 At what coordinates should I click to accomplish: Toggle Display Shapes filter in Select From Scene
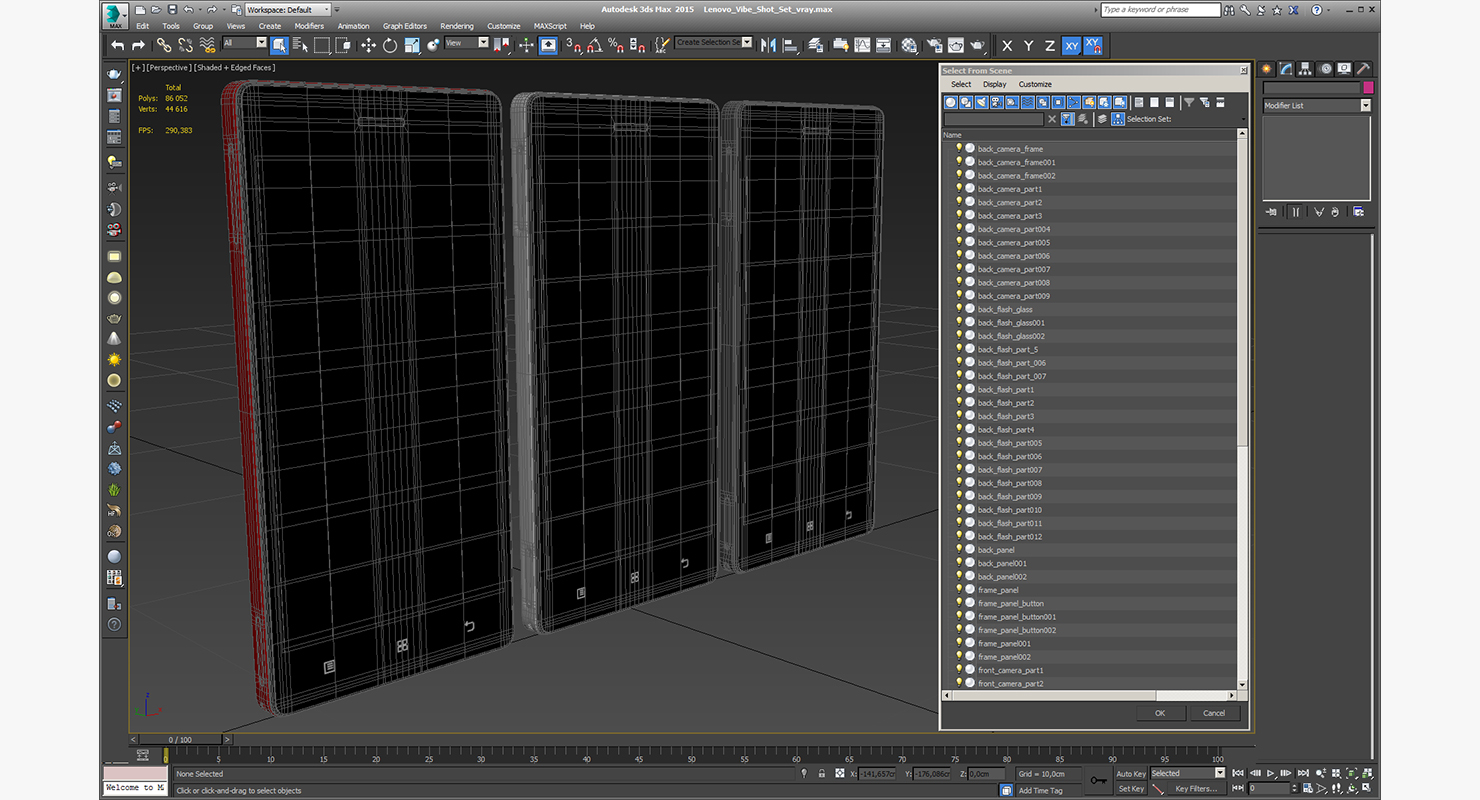[x=966, y=102]
